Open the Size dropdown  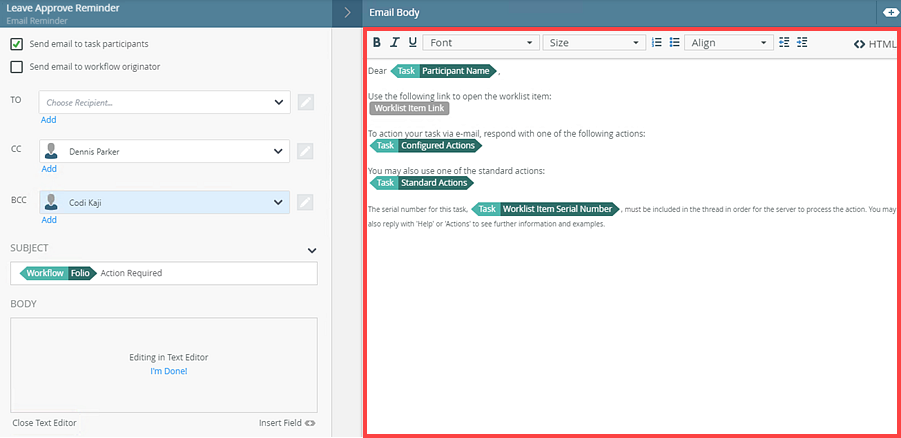(595, 43)
